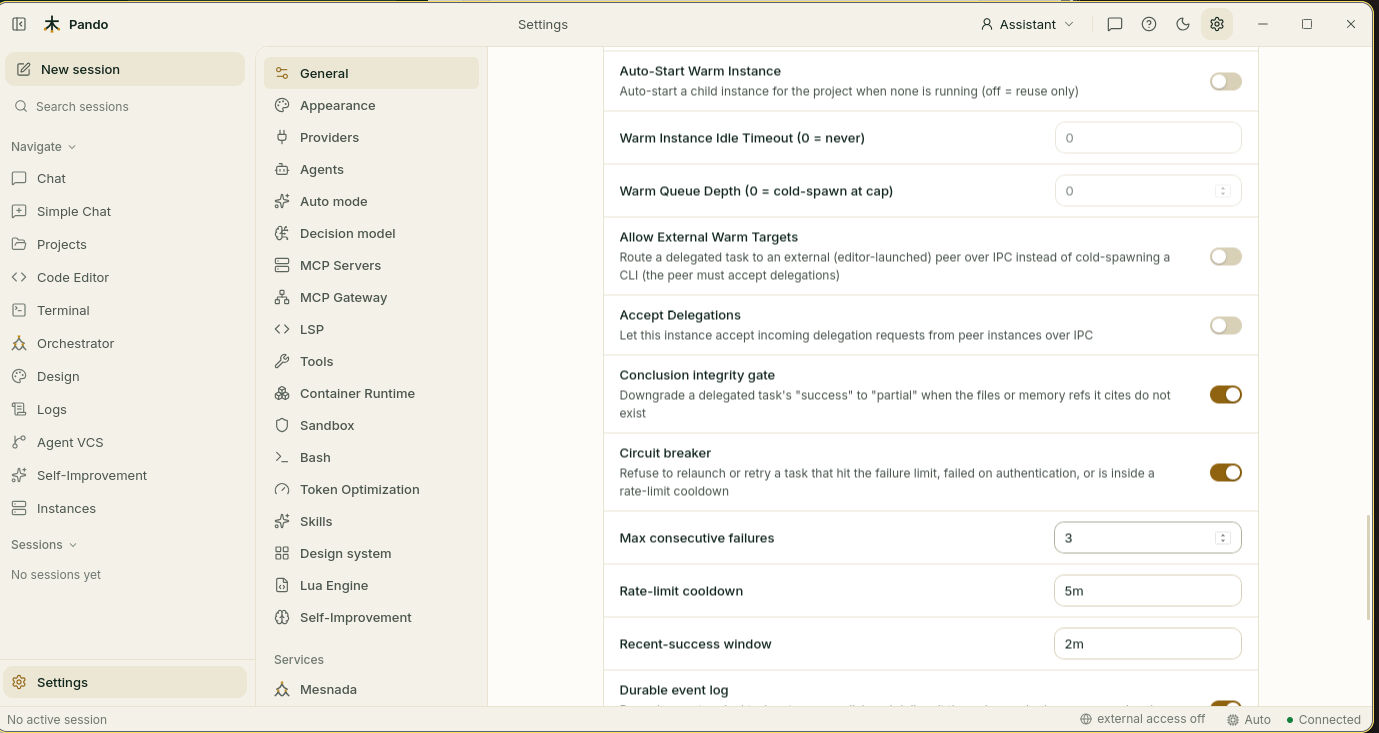
Task: Collapse the Navigate section
Action: coord(44,146)
